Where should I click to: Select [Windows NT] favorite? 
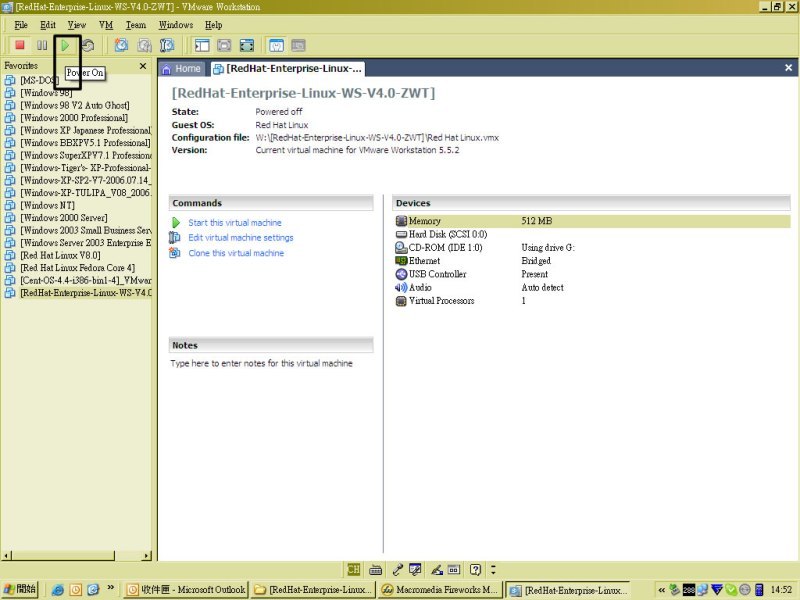[x=47, y=206]
